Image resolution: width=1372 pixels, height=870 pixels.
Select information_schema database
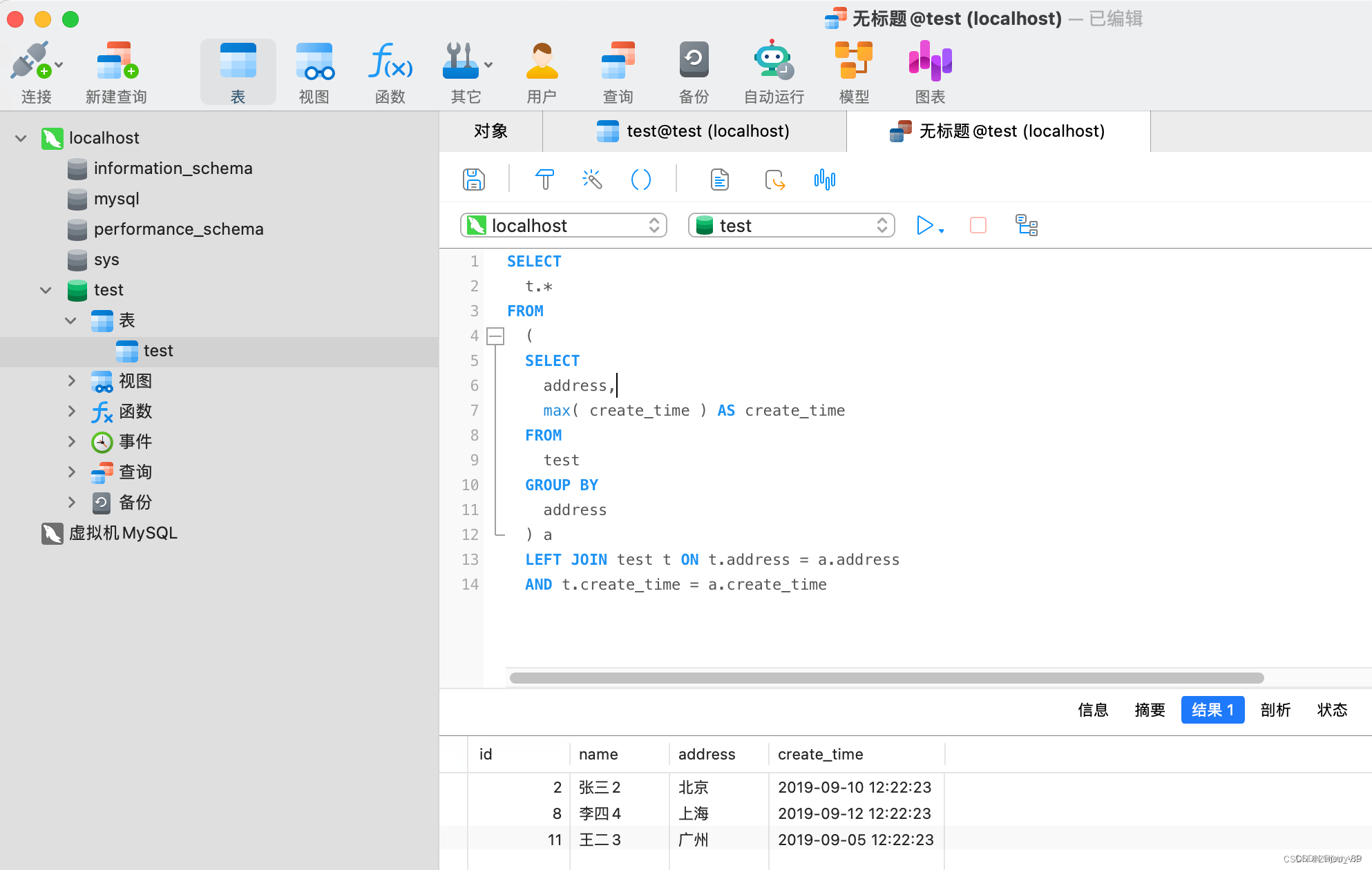[x=173, y=168]
